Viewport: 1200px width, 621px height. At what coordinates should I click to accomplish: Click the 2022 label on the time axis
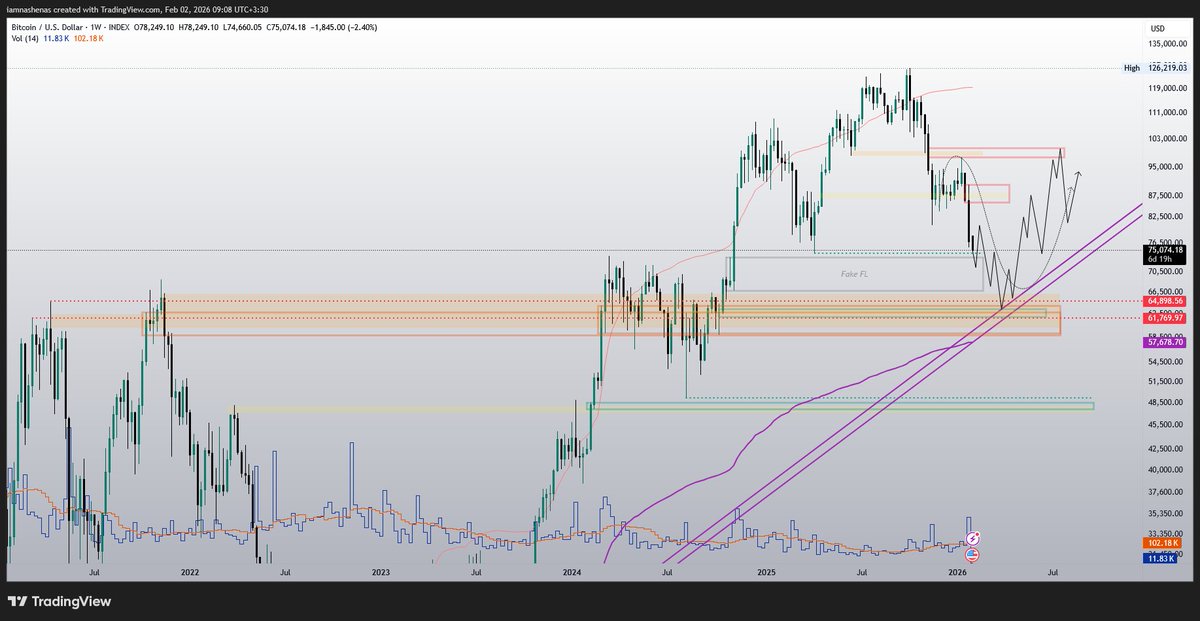click(x=190, y=573)
